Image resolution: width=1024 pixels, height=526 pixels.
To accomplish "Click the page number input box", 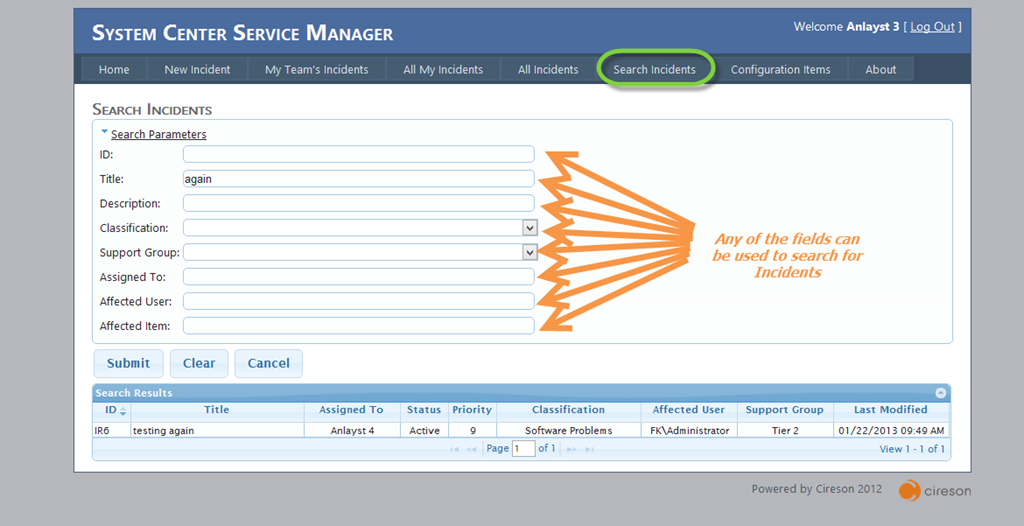I will coord(523,449).
